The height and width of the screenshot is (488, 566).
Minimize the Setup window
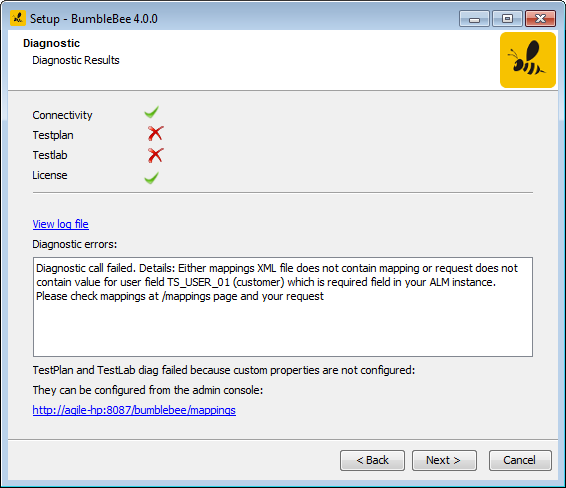(x=474, y=18)
